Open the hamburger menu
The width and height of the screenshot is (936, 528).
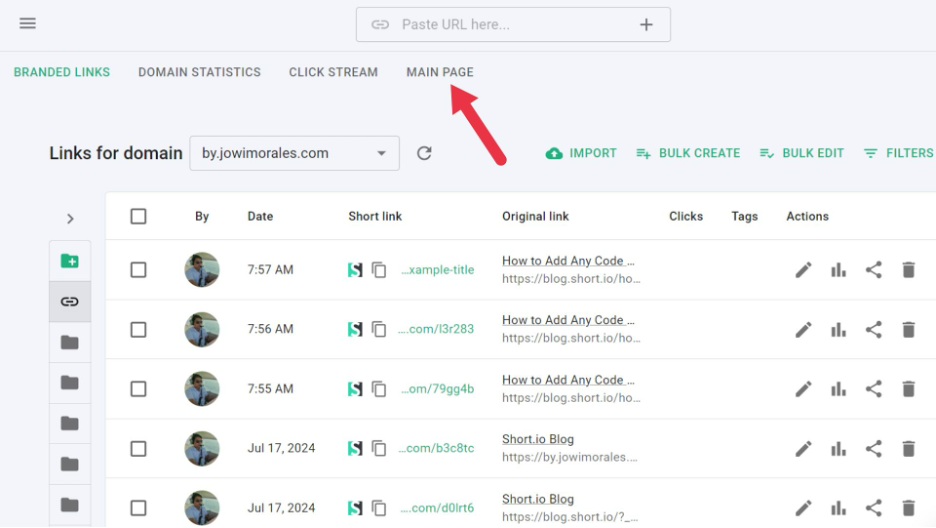point(27,23)
